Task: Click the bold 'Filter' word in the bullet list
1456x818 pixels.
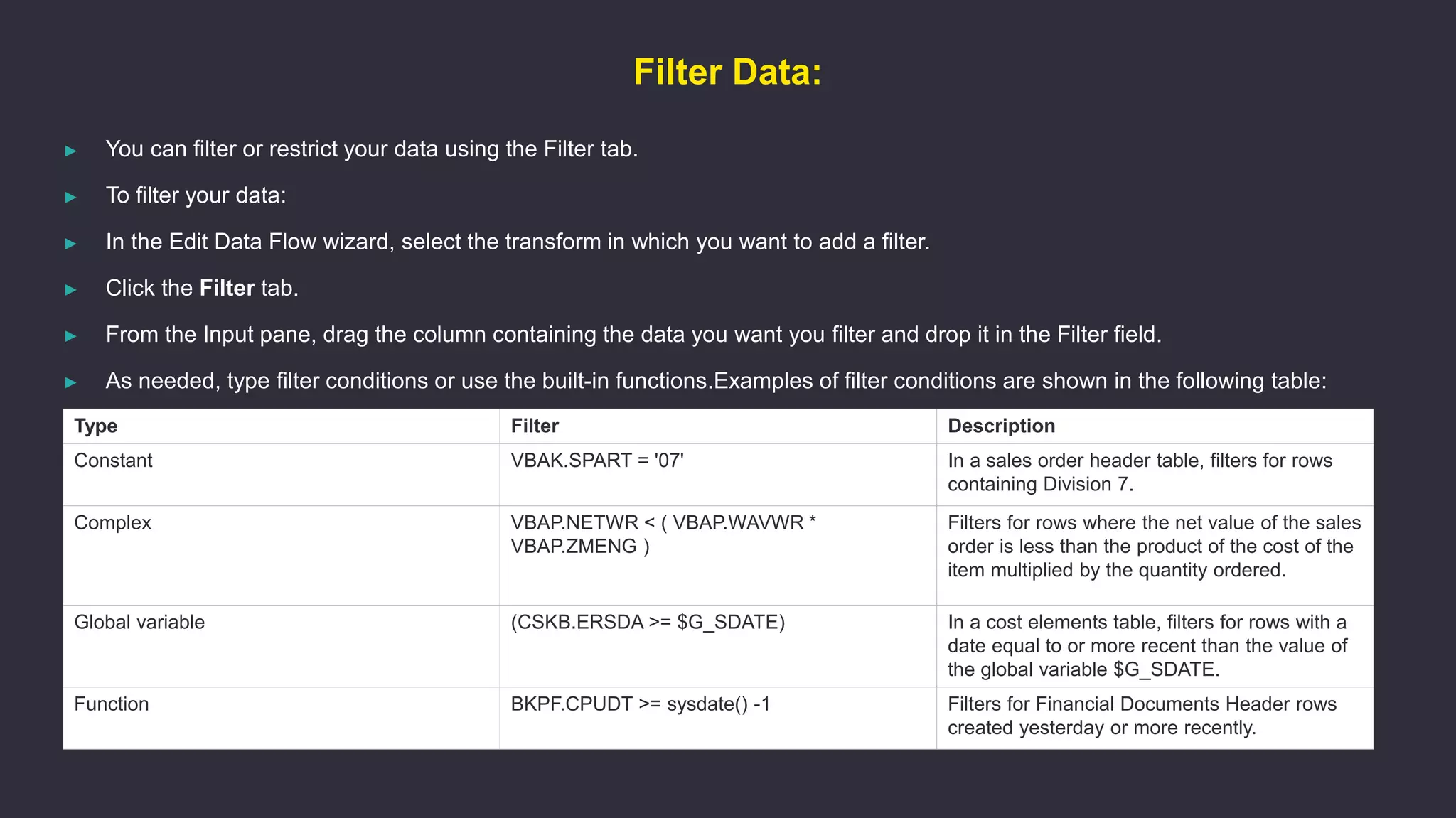Action: click(227, 288)
